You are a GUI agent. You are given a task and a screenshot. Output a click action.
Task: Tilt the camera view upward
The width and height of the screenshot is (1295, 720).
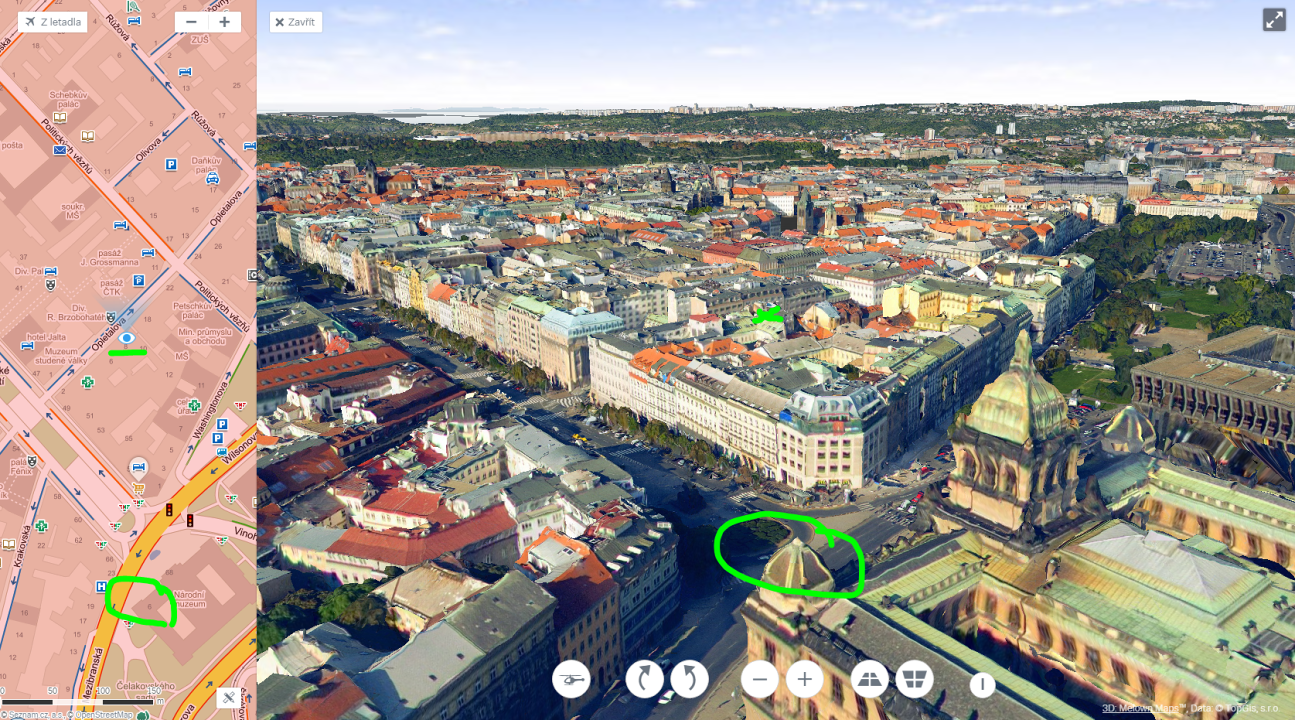click(870, 680)
